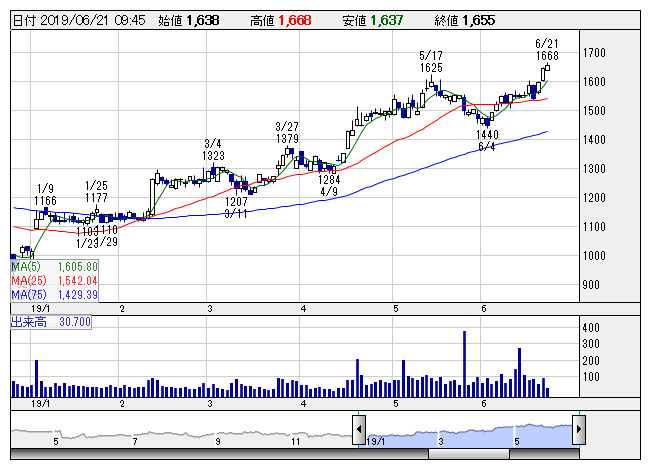The image size is (652, 469).
Task: Click the 5/17 peak label 1625
Action: click(431, 68)
